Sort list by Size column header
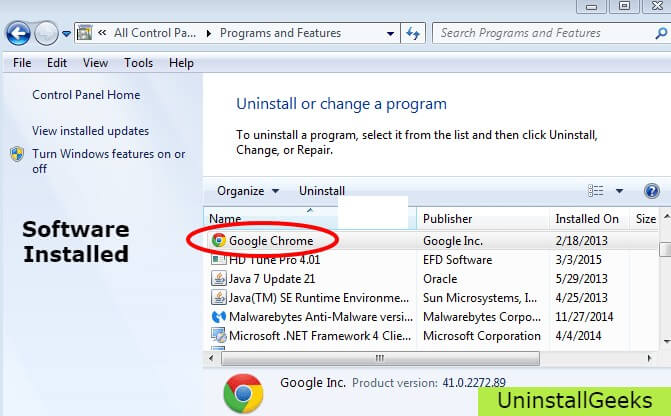This screenshot has width=671, height=416. (x=645, y=219)
